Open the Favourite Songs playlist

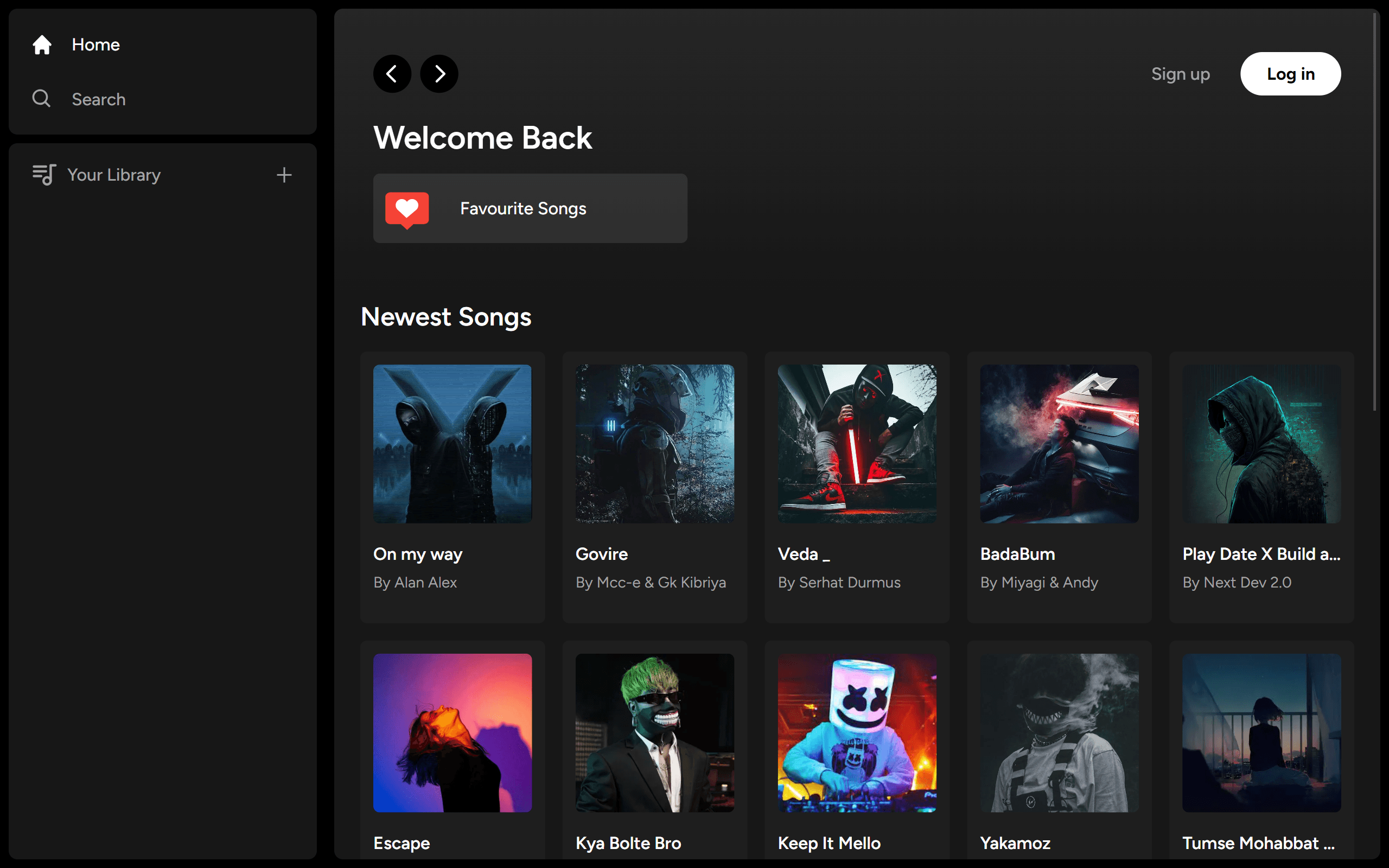(530, 208)
